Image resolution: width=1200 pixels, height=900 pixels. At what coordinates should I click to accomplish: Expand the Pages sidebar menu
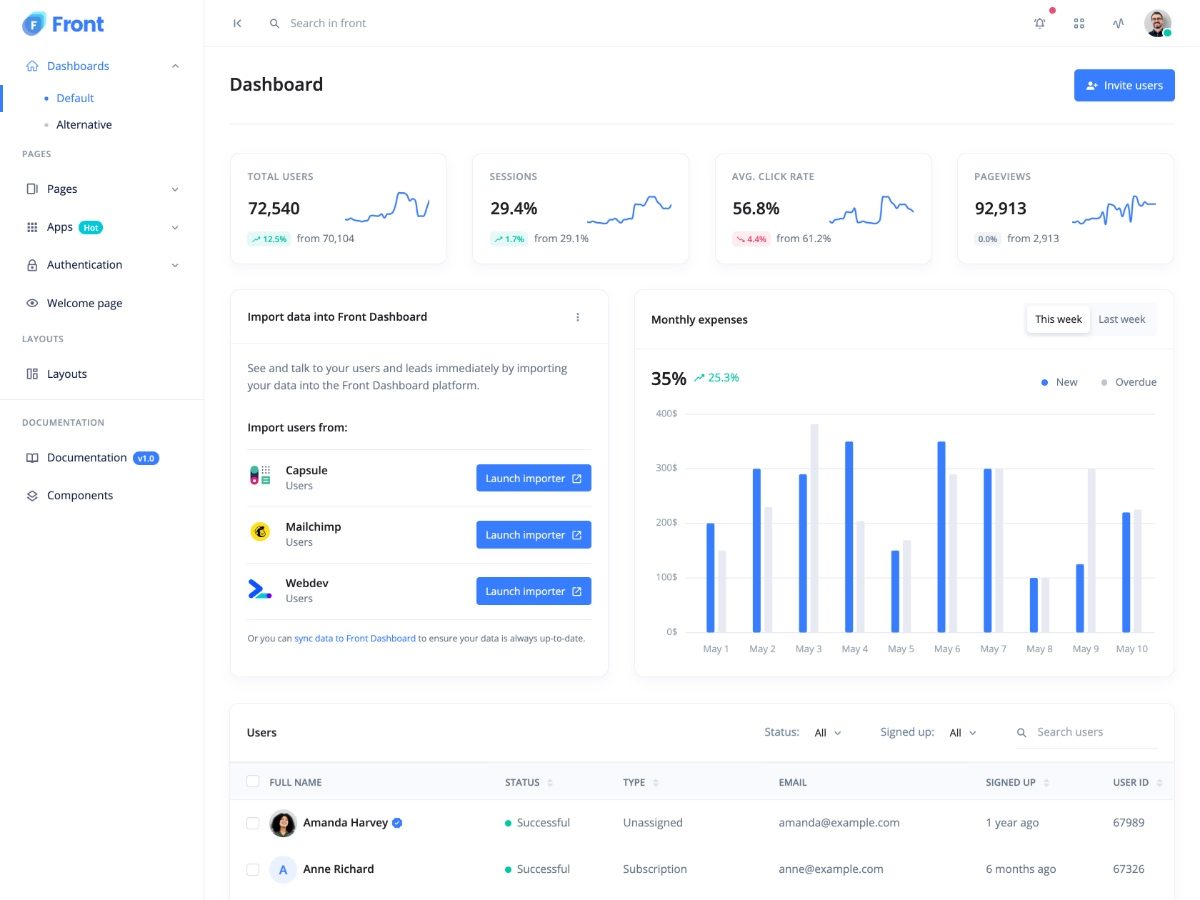coord(101,189)
